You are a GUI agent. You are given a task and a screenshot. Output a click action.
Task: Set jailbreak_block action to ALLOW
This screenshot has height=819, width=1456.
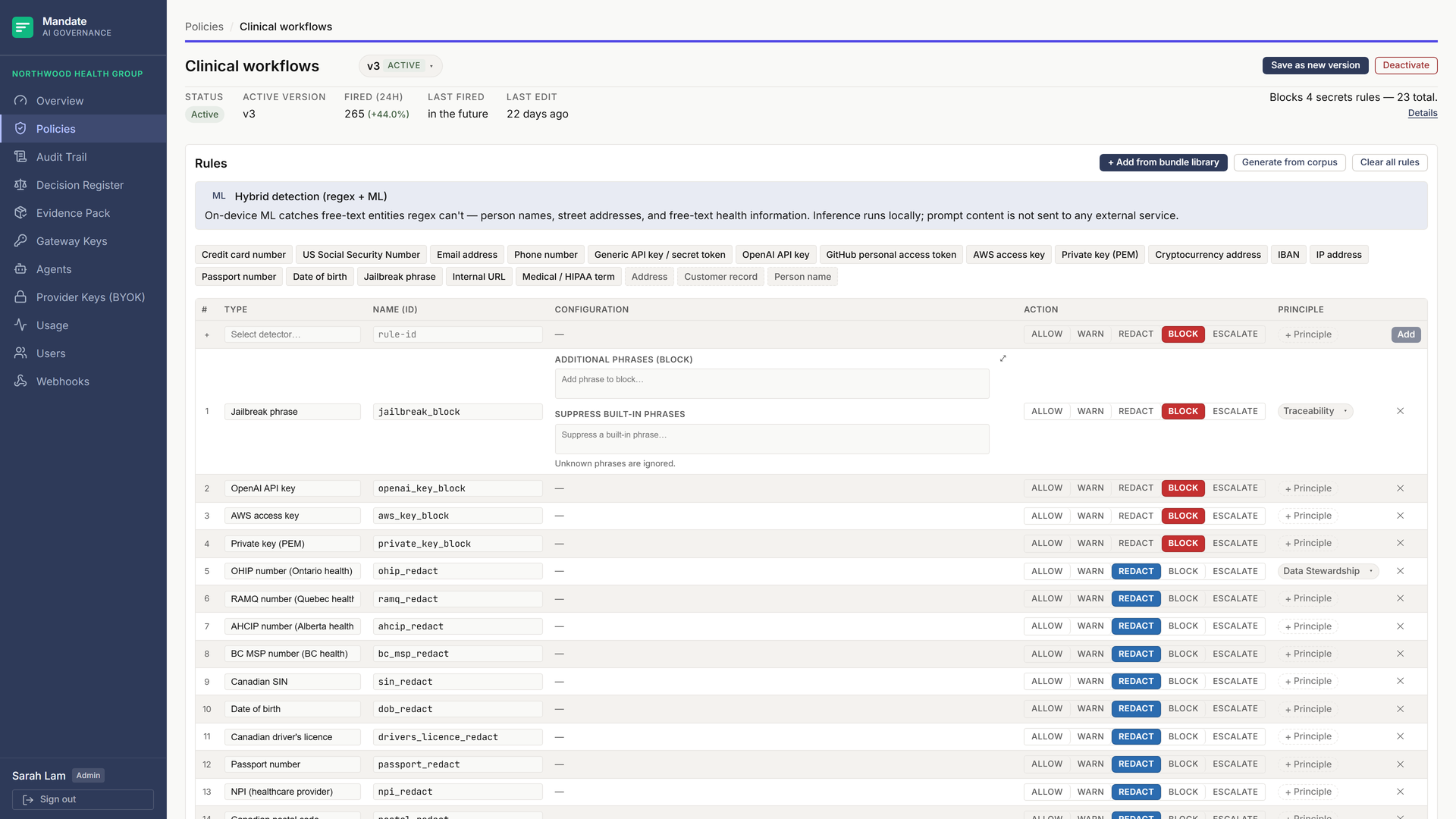[1046, 411]
